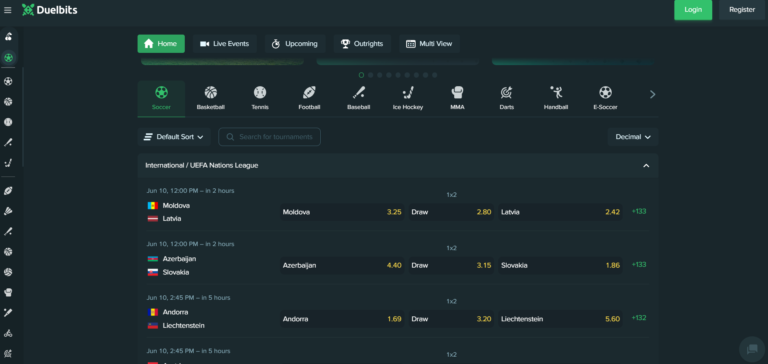Open the live chat bubble

(x=752, y=349)
